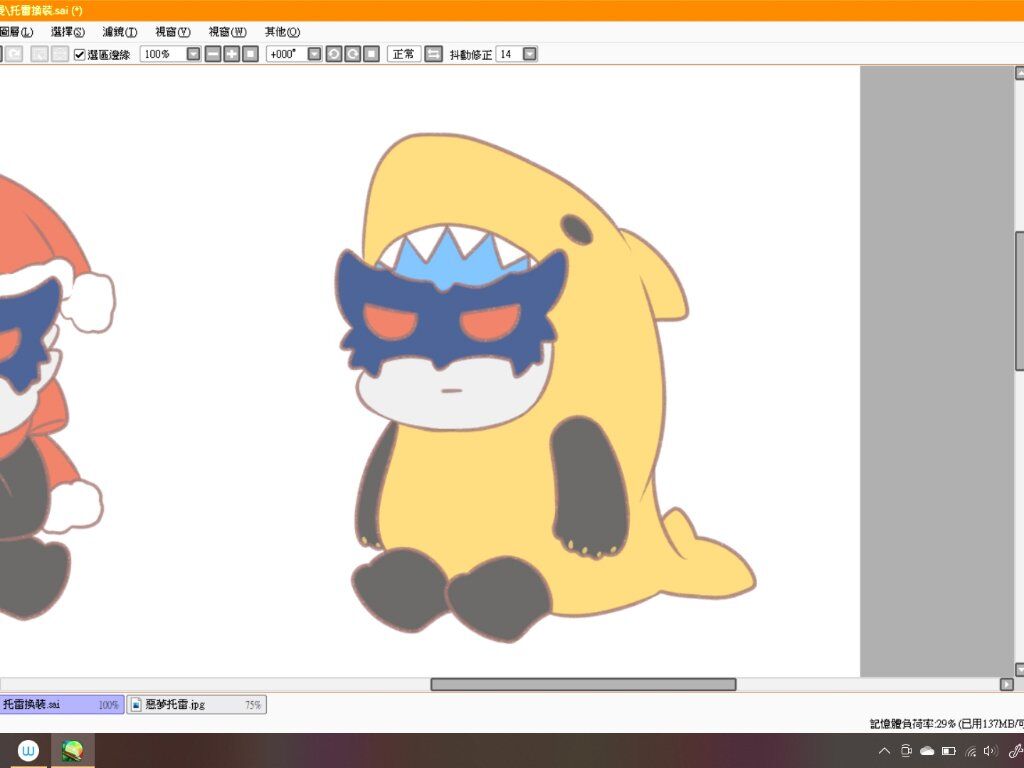1024x768 pixels.
Task: Click the horizontal scrollbar thumb
Action: 583,684
